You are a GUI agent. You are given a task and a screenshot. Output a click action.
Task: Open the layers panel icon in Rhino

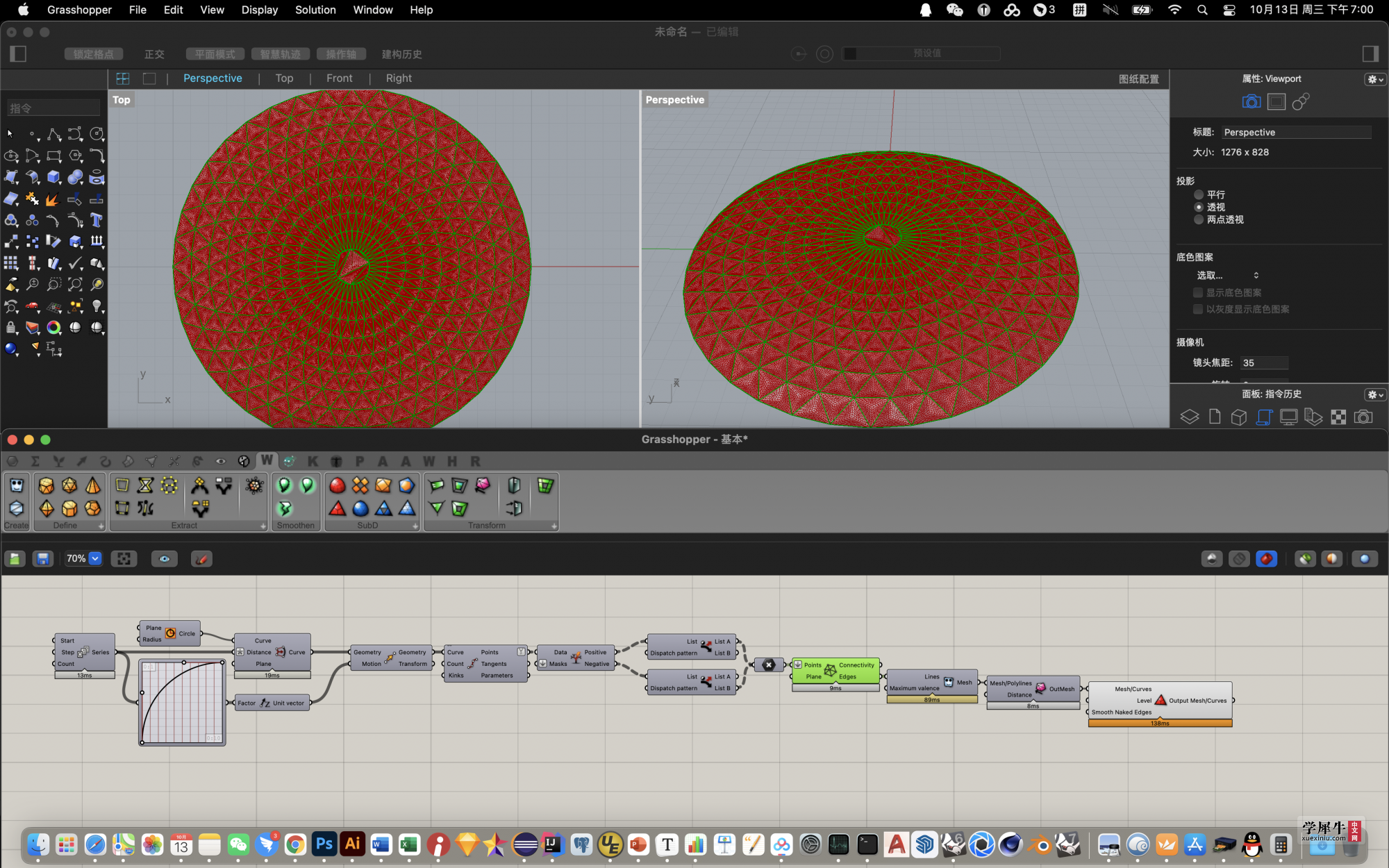[x=1190, y=417]
